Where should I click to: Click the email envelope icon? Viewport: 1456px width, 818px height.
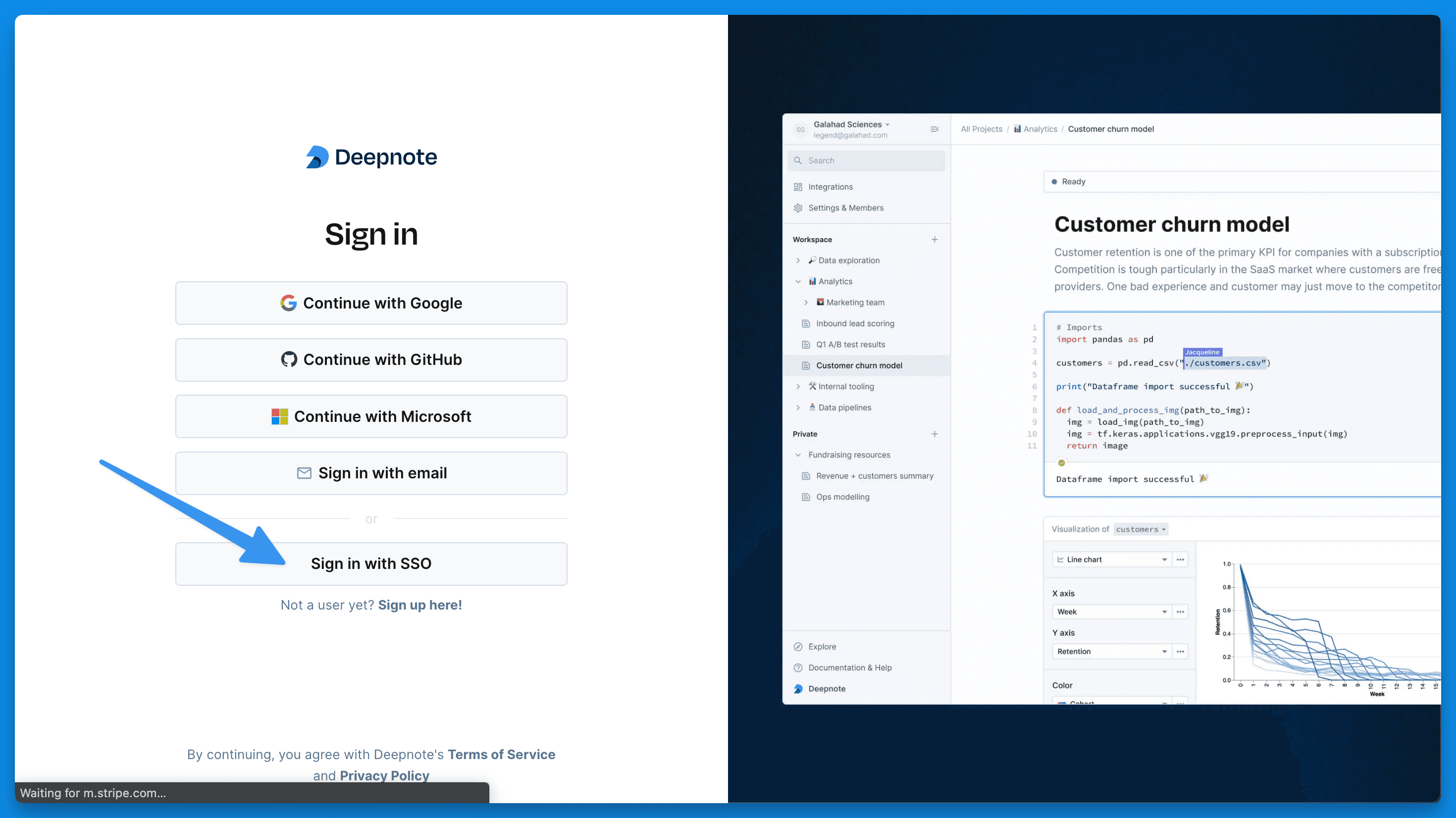coord(303,472)
